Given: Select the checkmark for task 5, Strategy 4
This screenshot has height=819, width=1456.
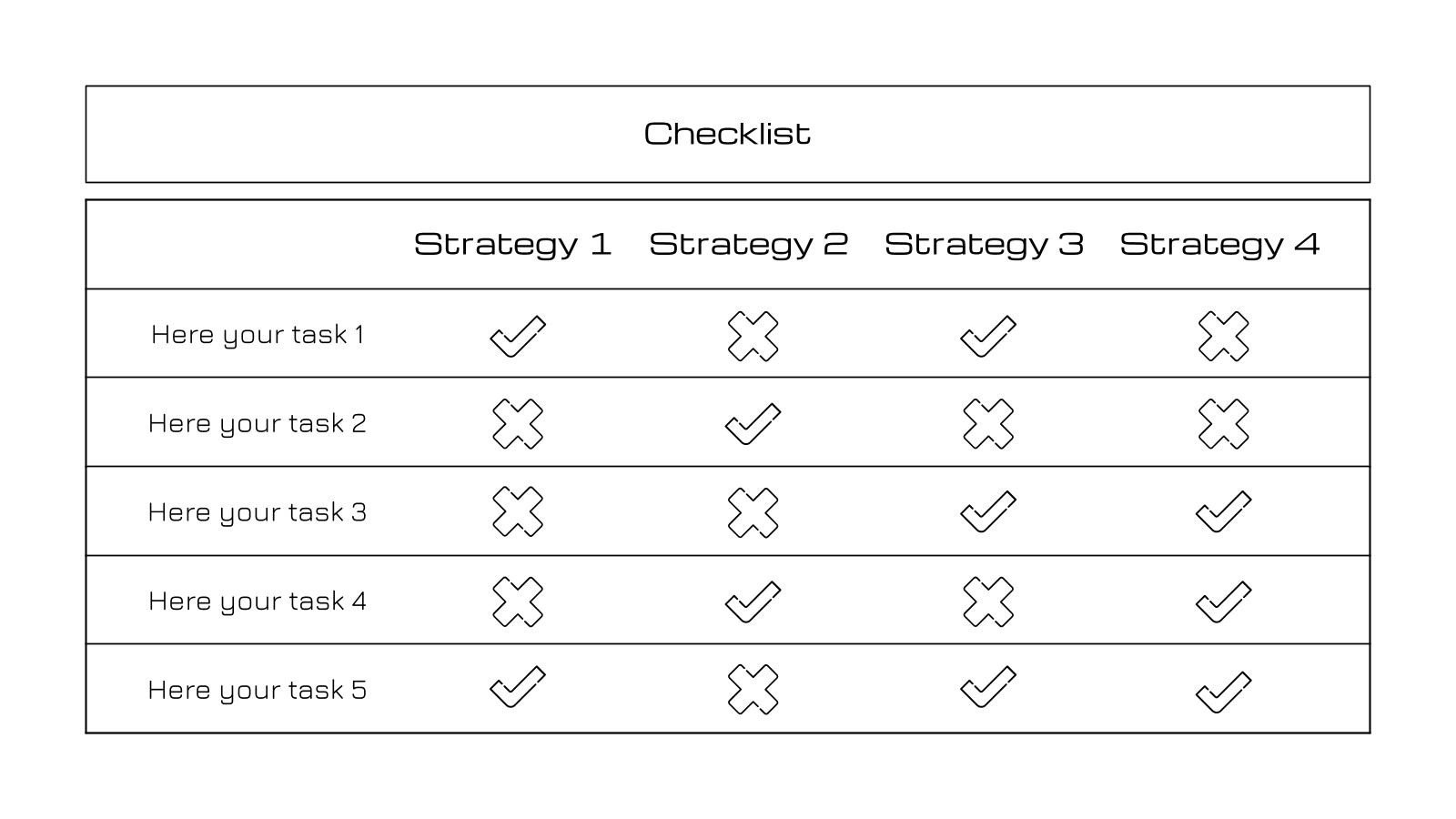Looking at the screenshot, I should (1223, 692).
